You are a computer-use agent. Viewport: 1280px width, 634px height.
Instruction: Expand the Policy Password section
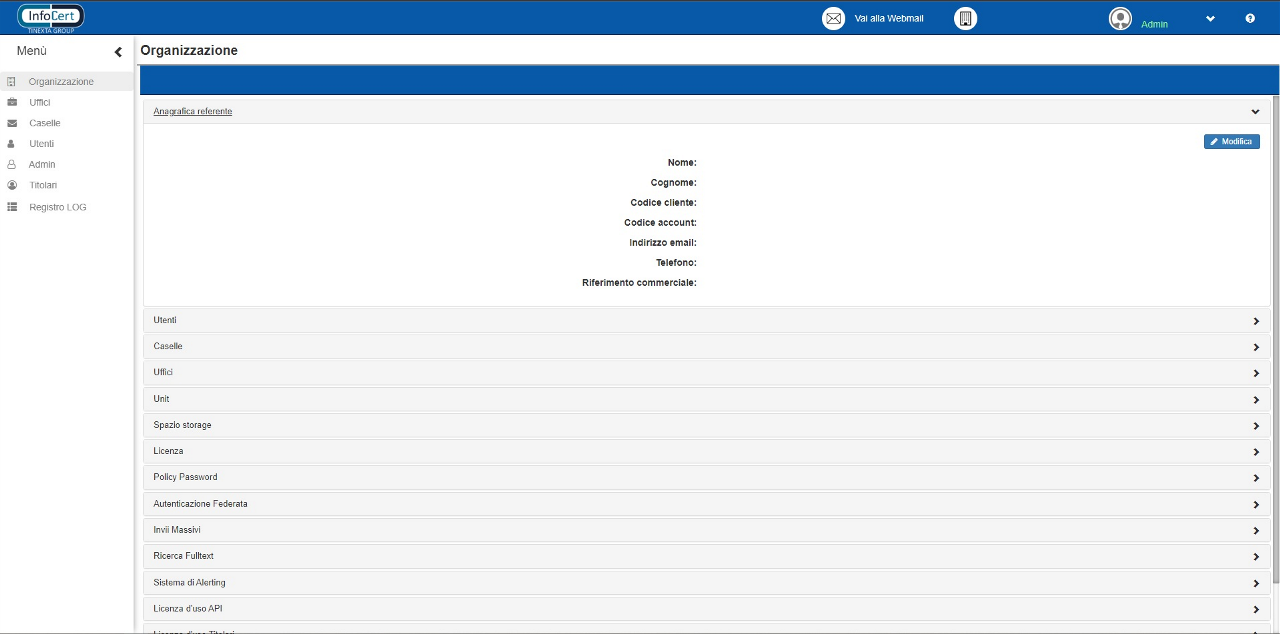pyautogui.click(x=1256, y=478)
